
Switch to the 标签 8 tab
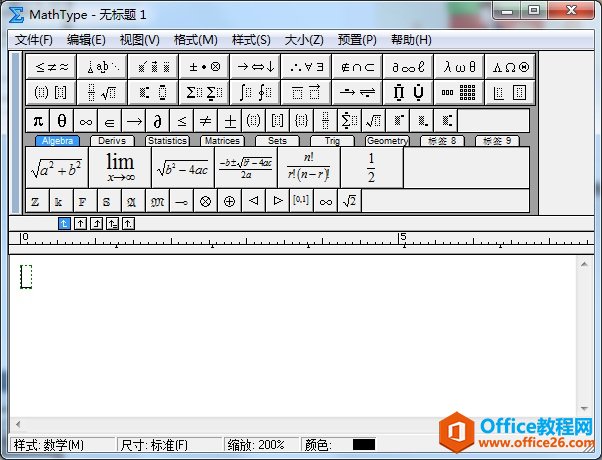442,141
